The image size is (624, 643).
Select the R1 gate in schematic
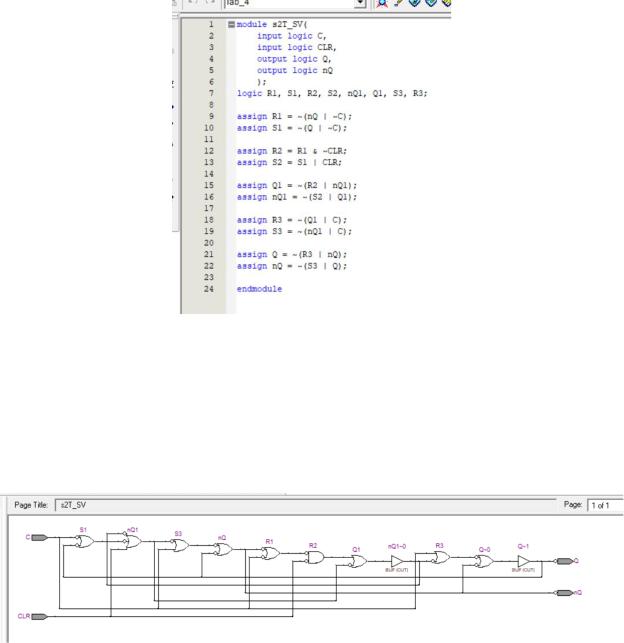(x=271, y=554)
